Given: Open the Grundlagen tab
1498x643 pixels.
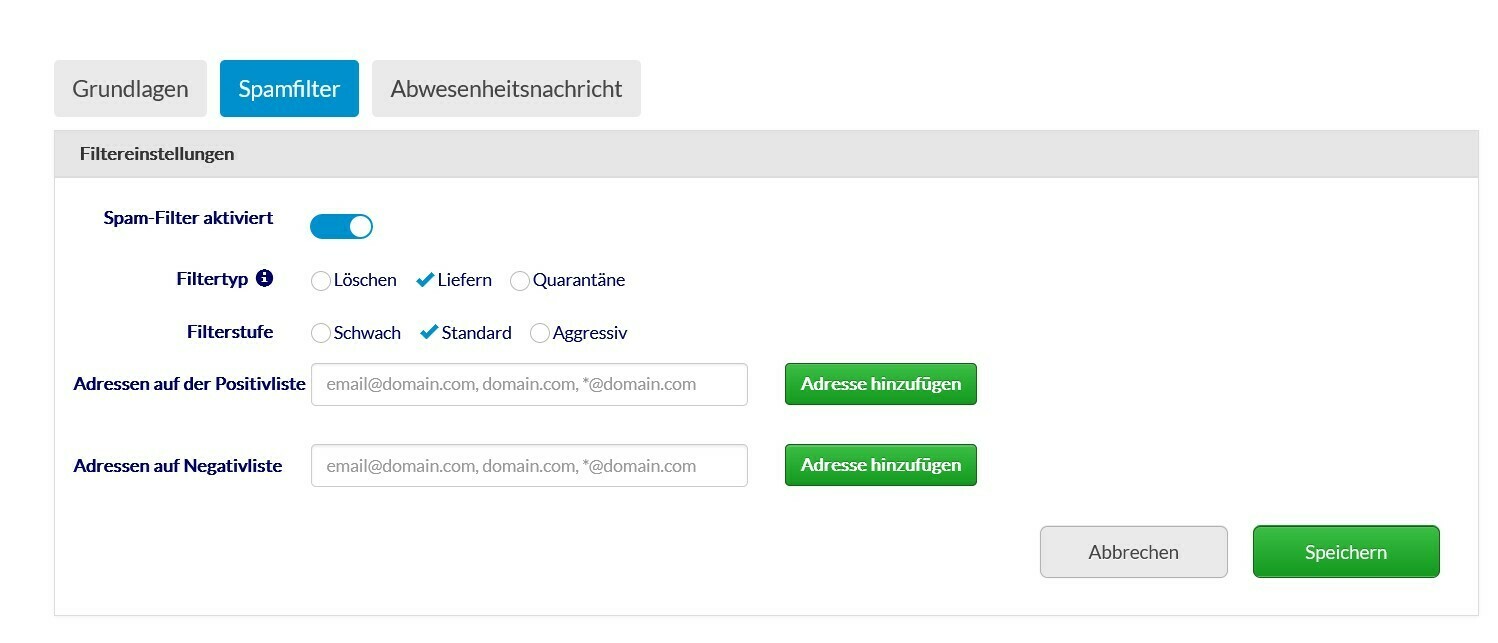Looking at the screenshot, I should click(x=130, y=88).
